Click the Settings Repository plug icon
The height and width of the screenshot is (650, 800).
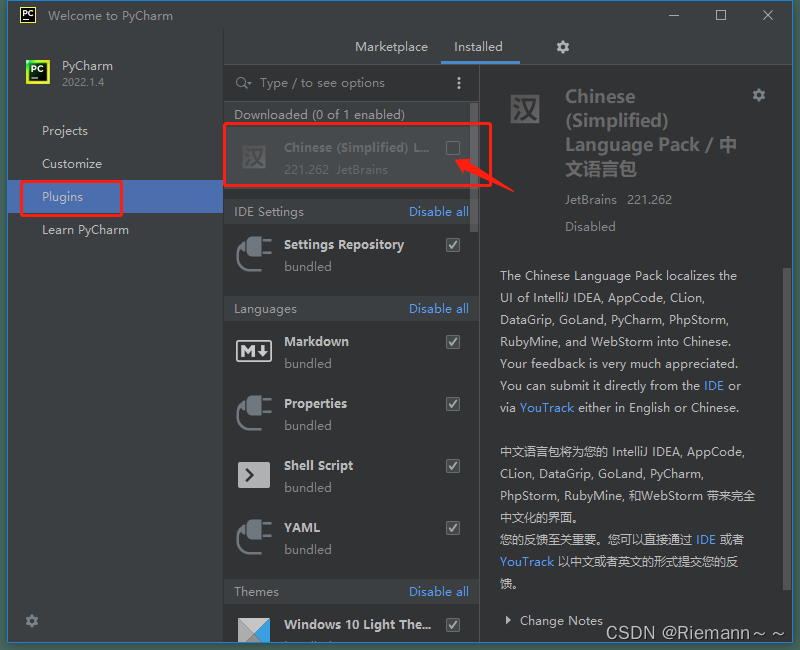coord(254,254)
